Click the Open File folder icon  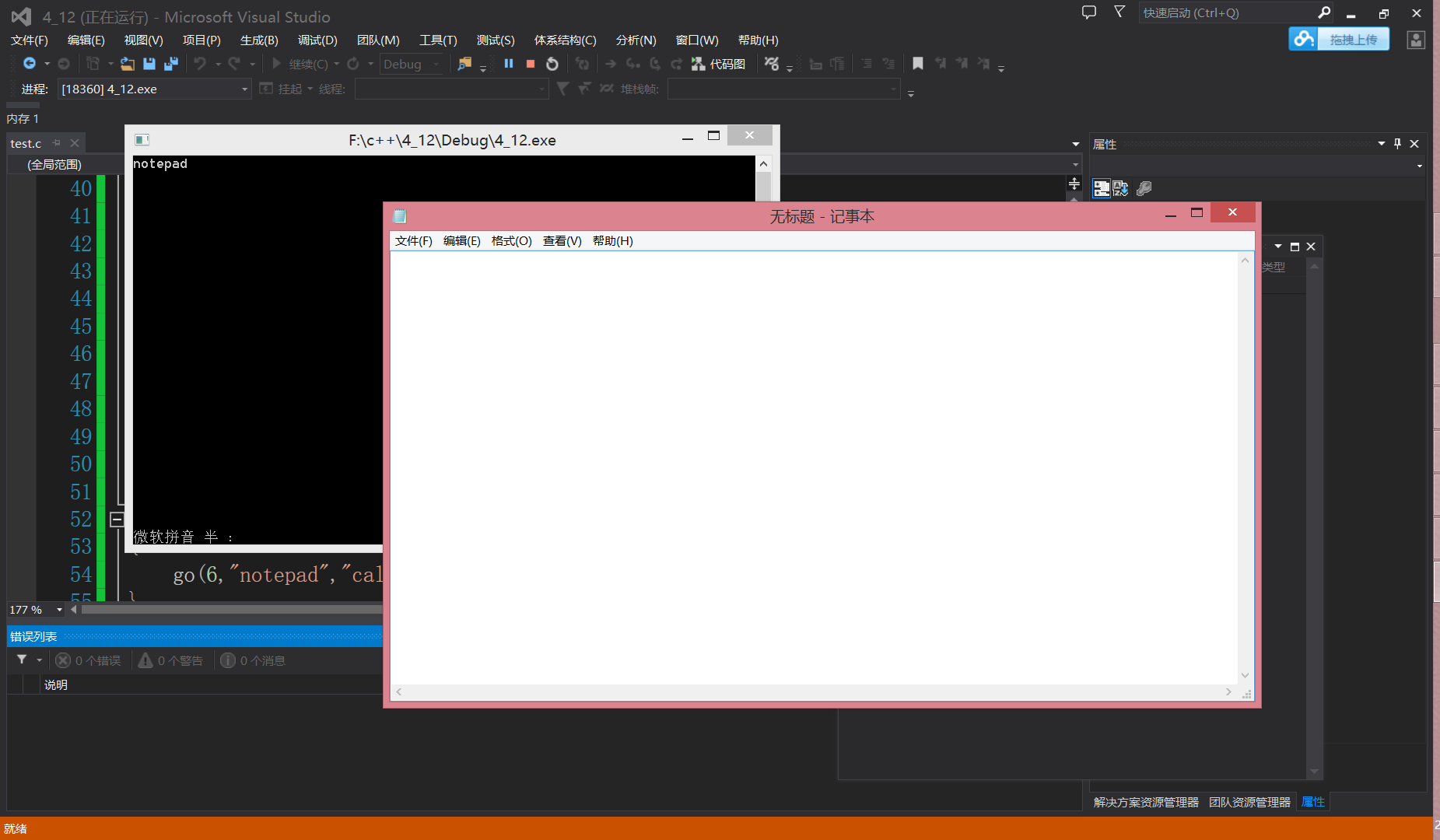128,64
